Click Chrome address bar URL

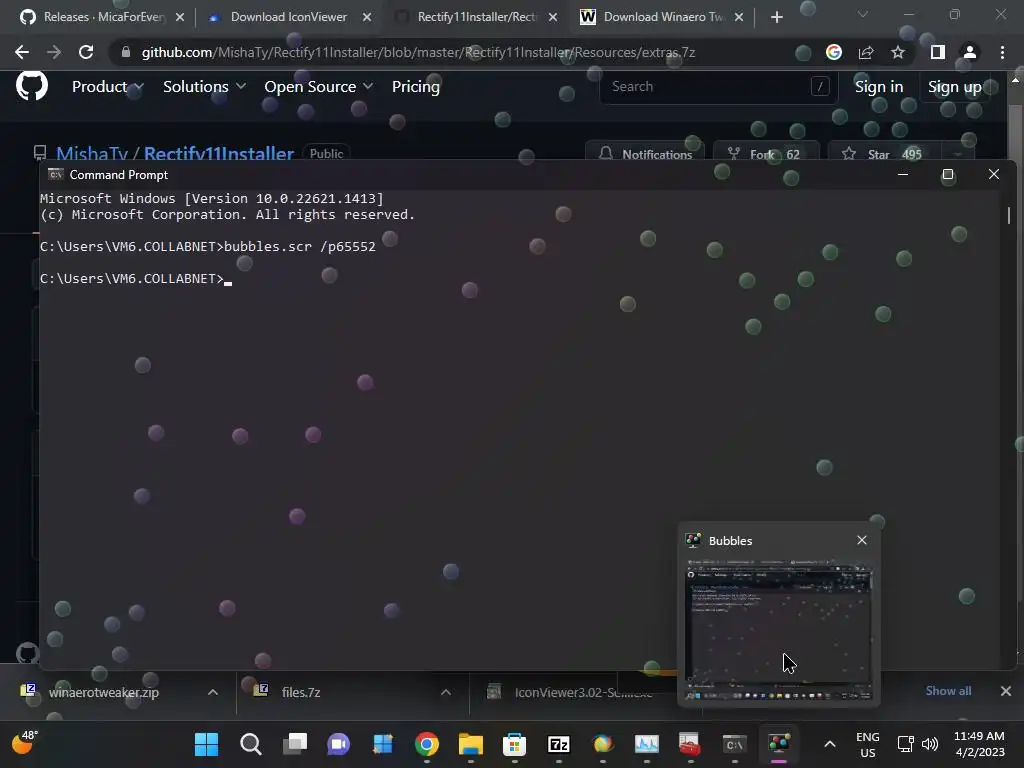click(418, 52)
